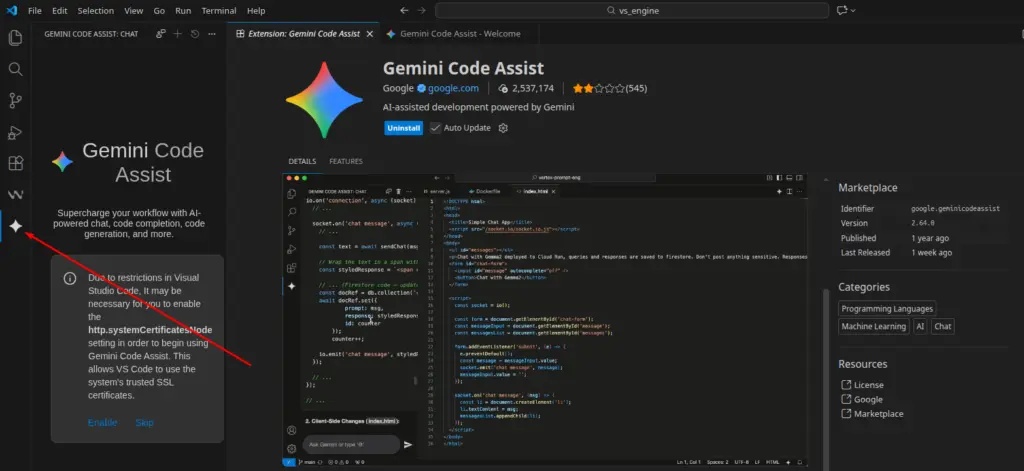Open the Extensions view in activity bar
1024x471 pixels.
[15, 163]
